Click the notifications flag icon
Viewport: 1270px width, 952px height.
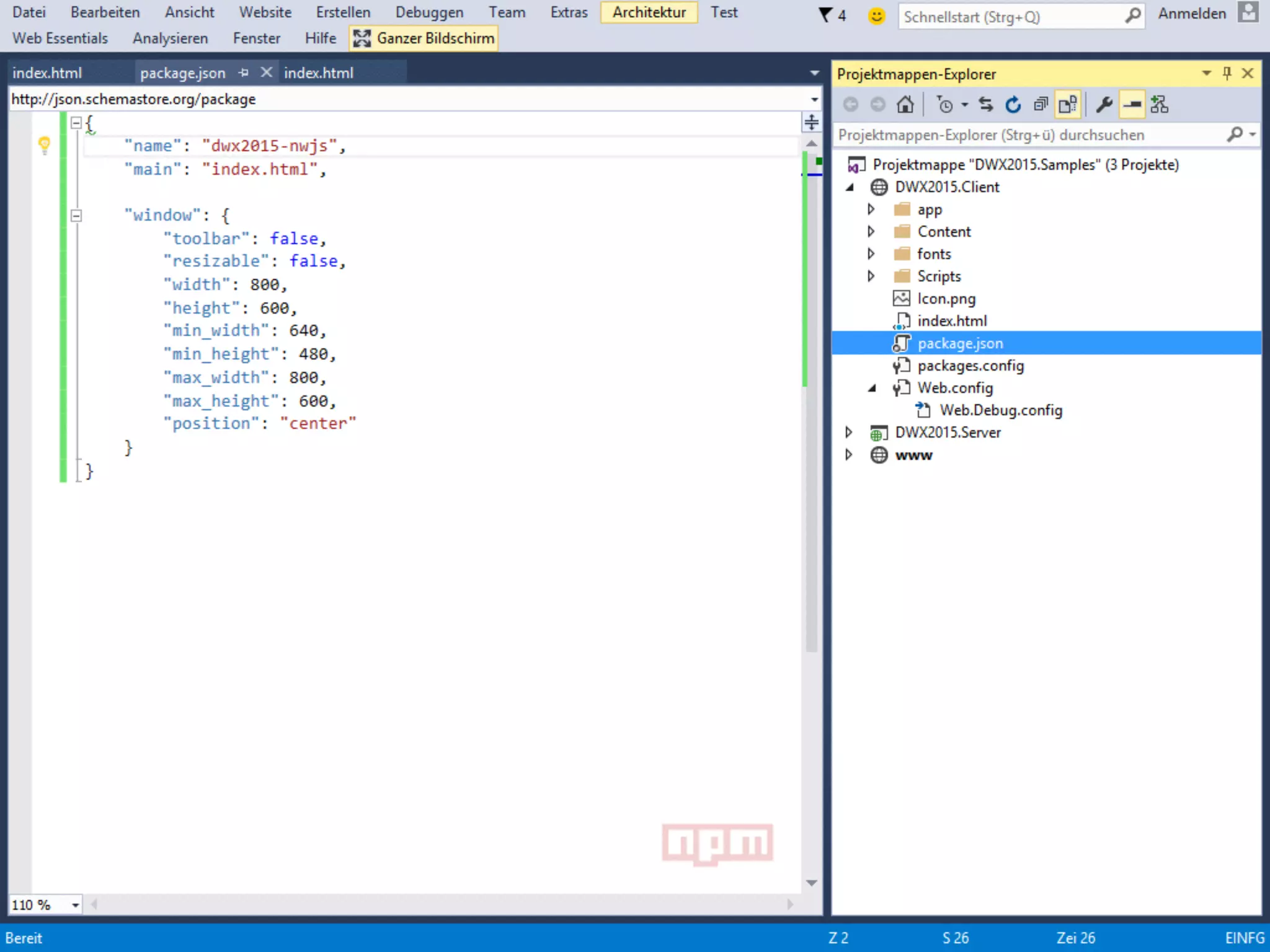[x=825, y=15]
